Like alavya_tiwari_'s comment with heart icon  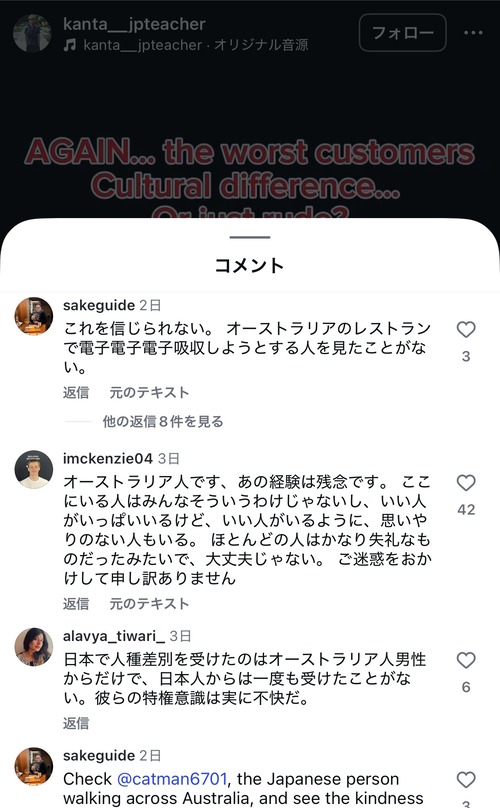(x=466, y=660)
